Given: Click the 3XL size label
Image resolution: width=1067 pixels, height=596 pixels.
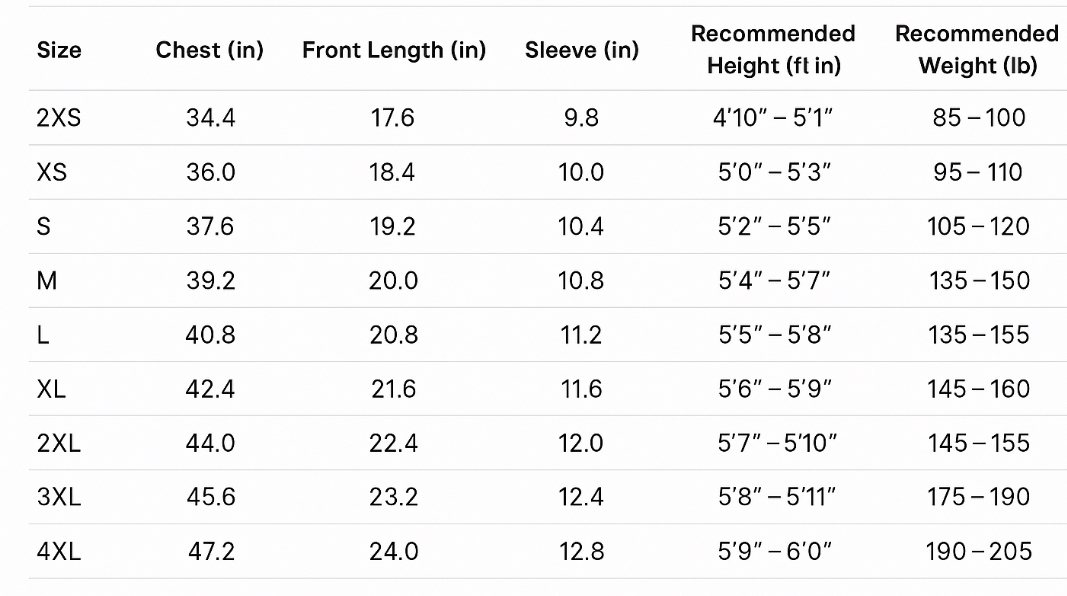Looking at the screenshot, I should [x=59, y=497].
